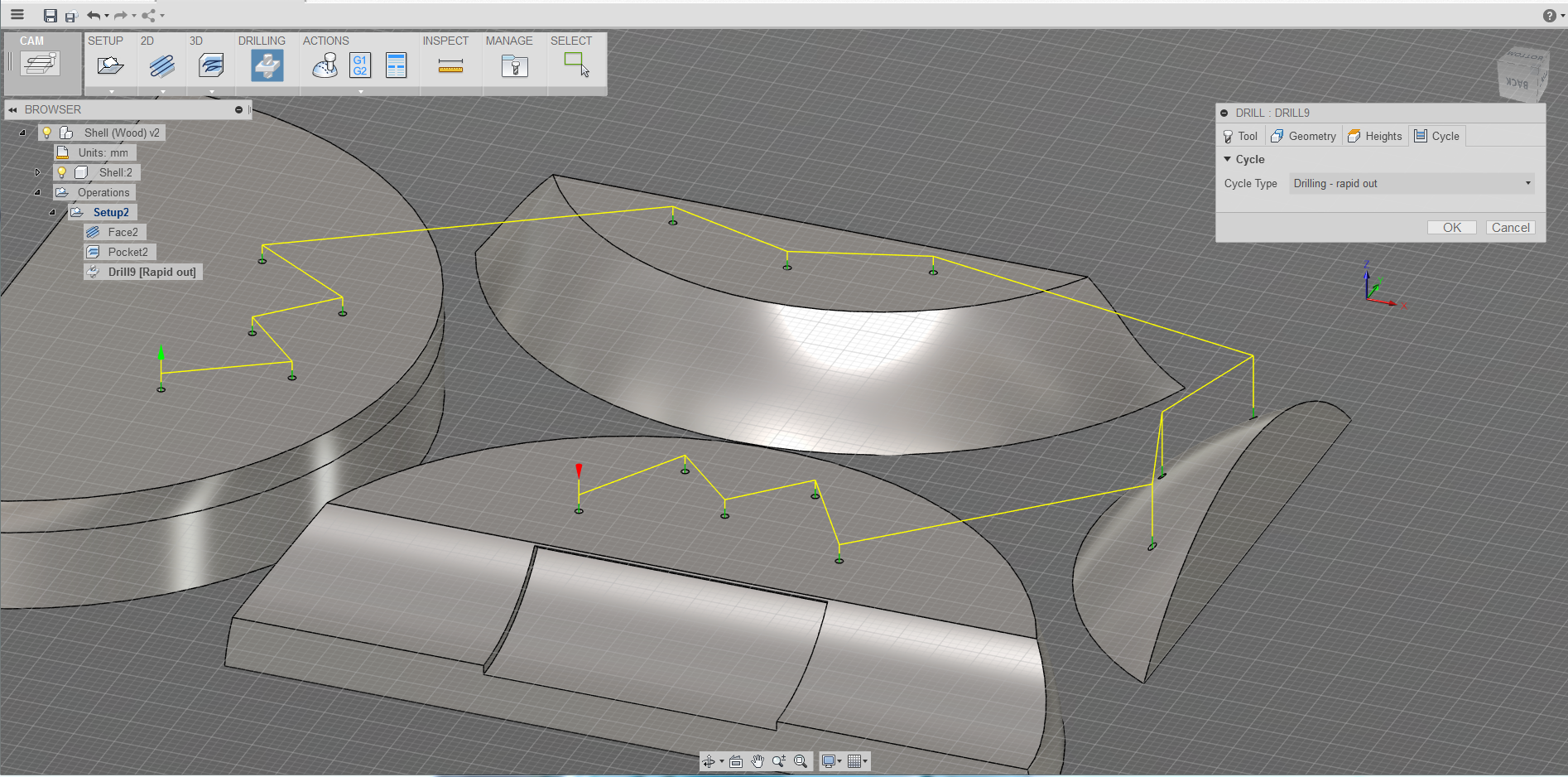Expand the Shell:2 tree node
The width and height of the screenshot is (1568, 777).
[37, 172]
